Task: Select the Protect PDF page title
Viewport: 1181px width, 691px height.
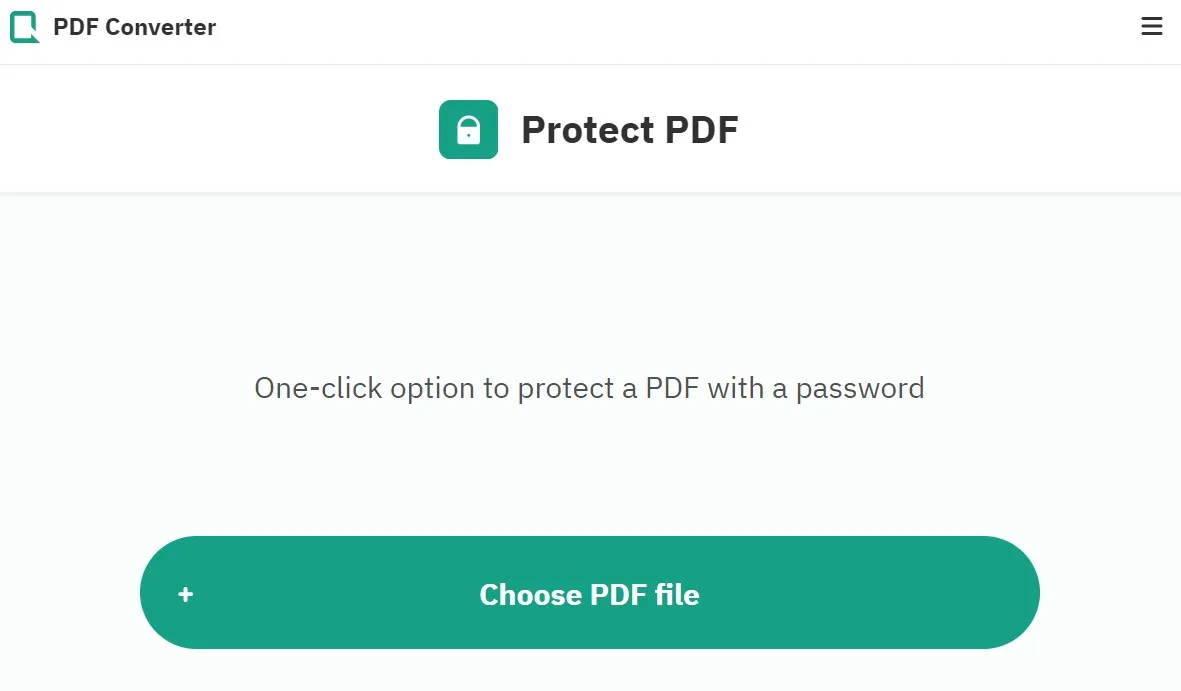Action: (x=629, y=129)
